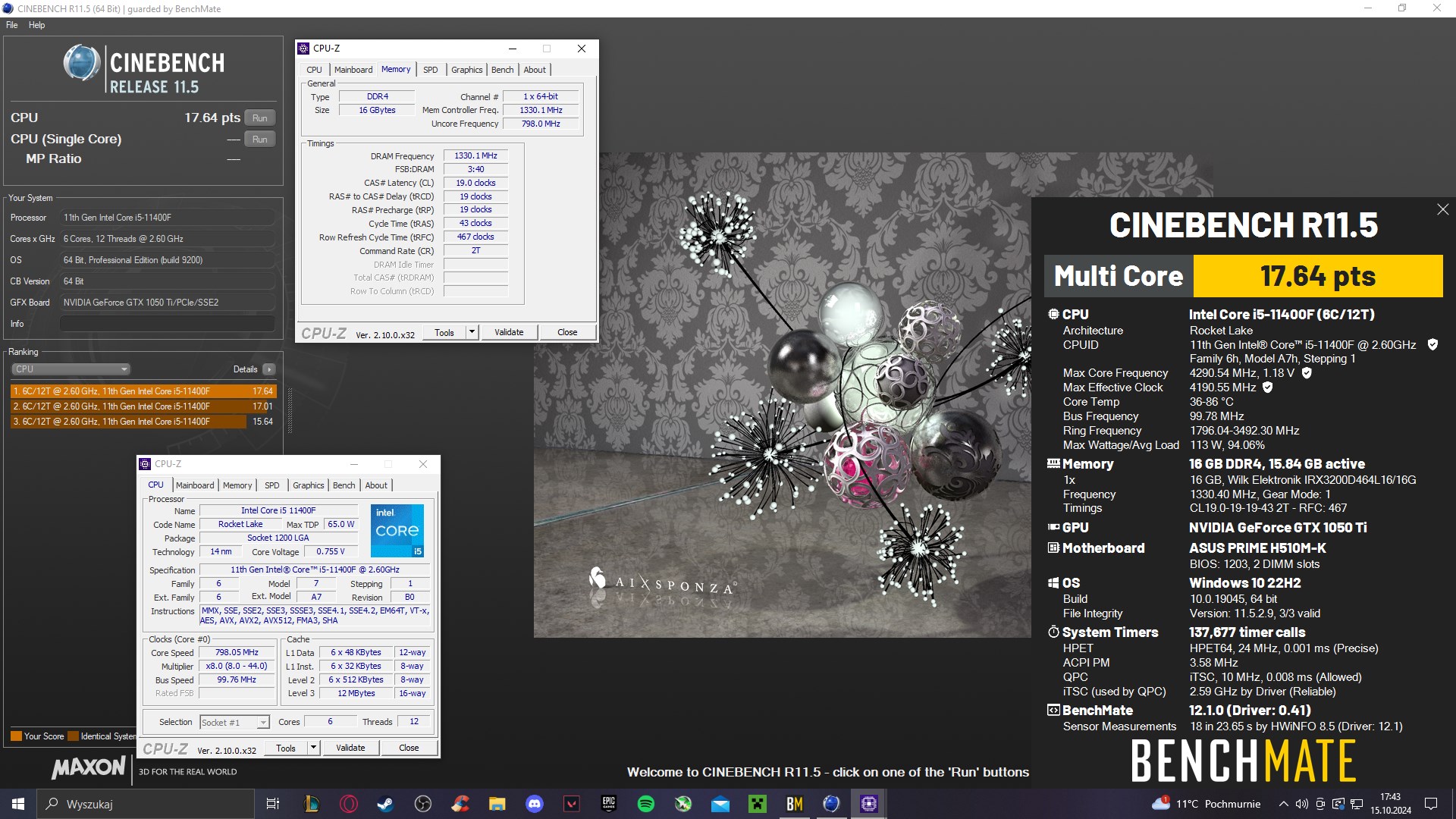Open Epic Games Launcher from taskbar
The height and width of the screenshot is (819, 1456).
pos(609,804)
